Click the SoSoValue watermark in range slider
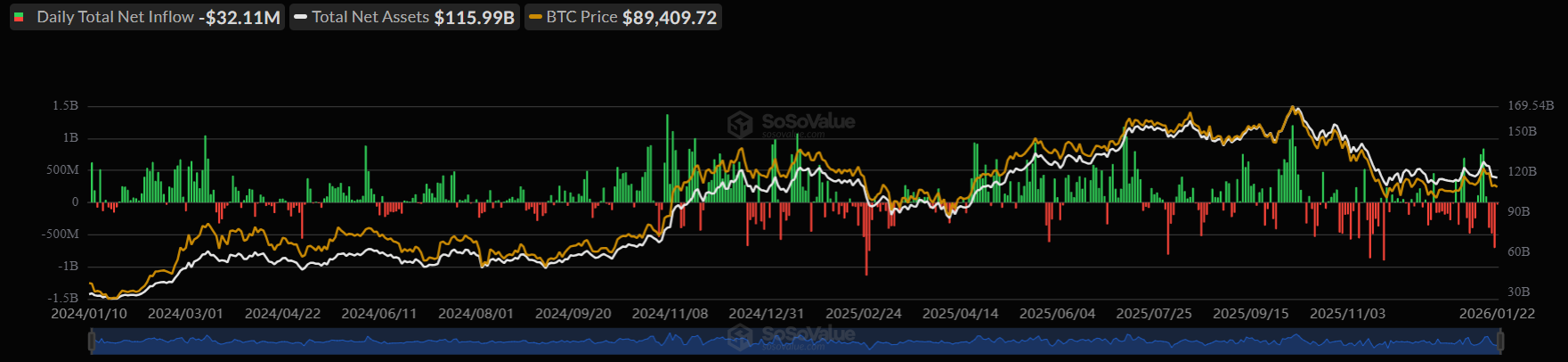 click(791, 337)
